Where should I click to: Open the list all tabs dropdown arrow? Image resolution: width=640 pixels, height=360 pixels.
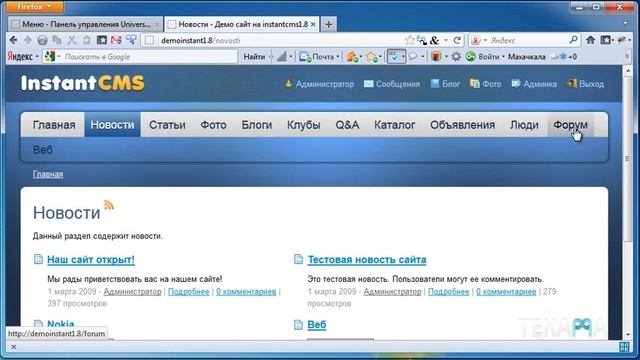[x=625, y=24]
